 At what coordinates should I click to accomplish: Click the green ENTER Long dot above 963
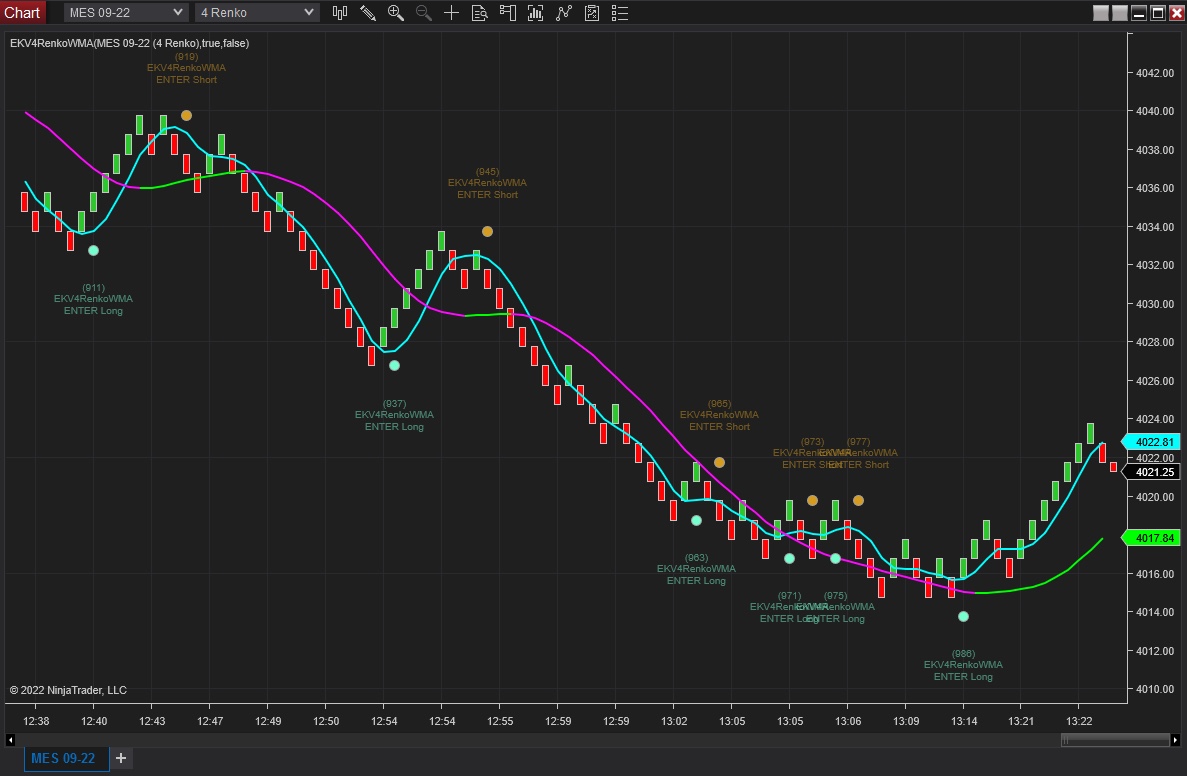click(x=696, y=520)
